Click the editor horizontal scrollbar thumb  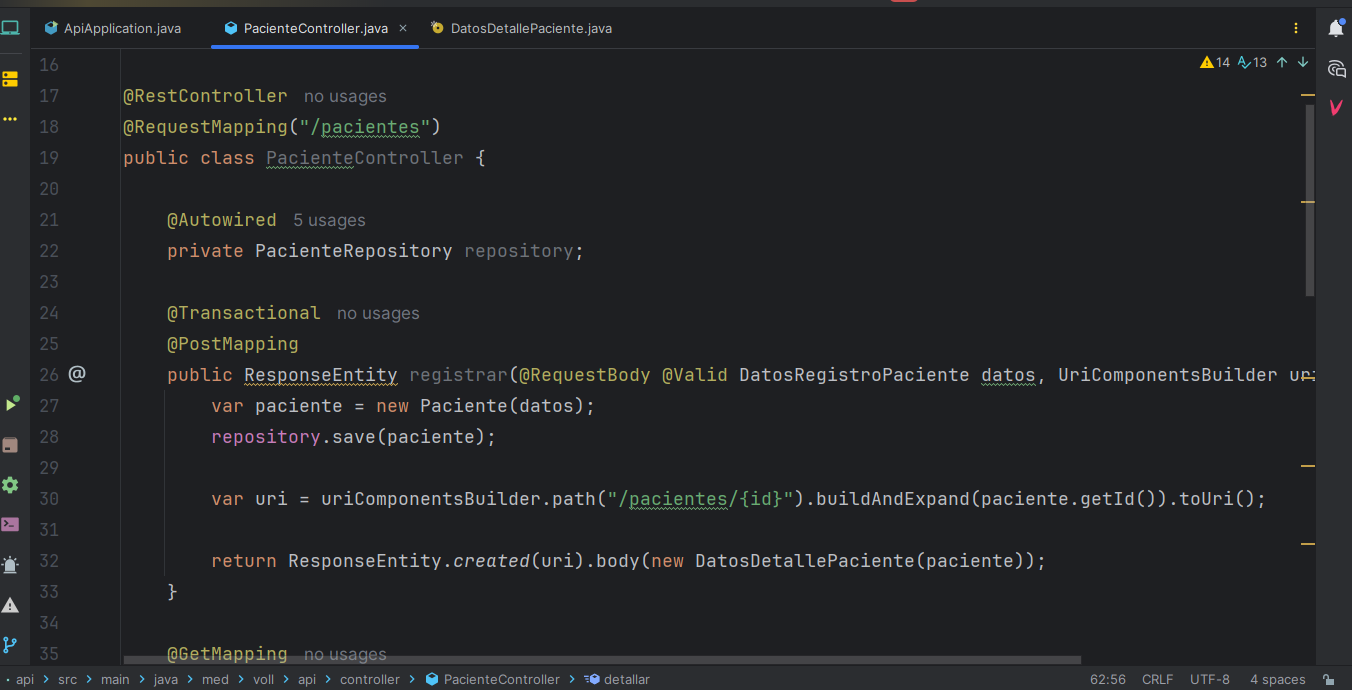pyautogui.click(x=602, y=660)
